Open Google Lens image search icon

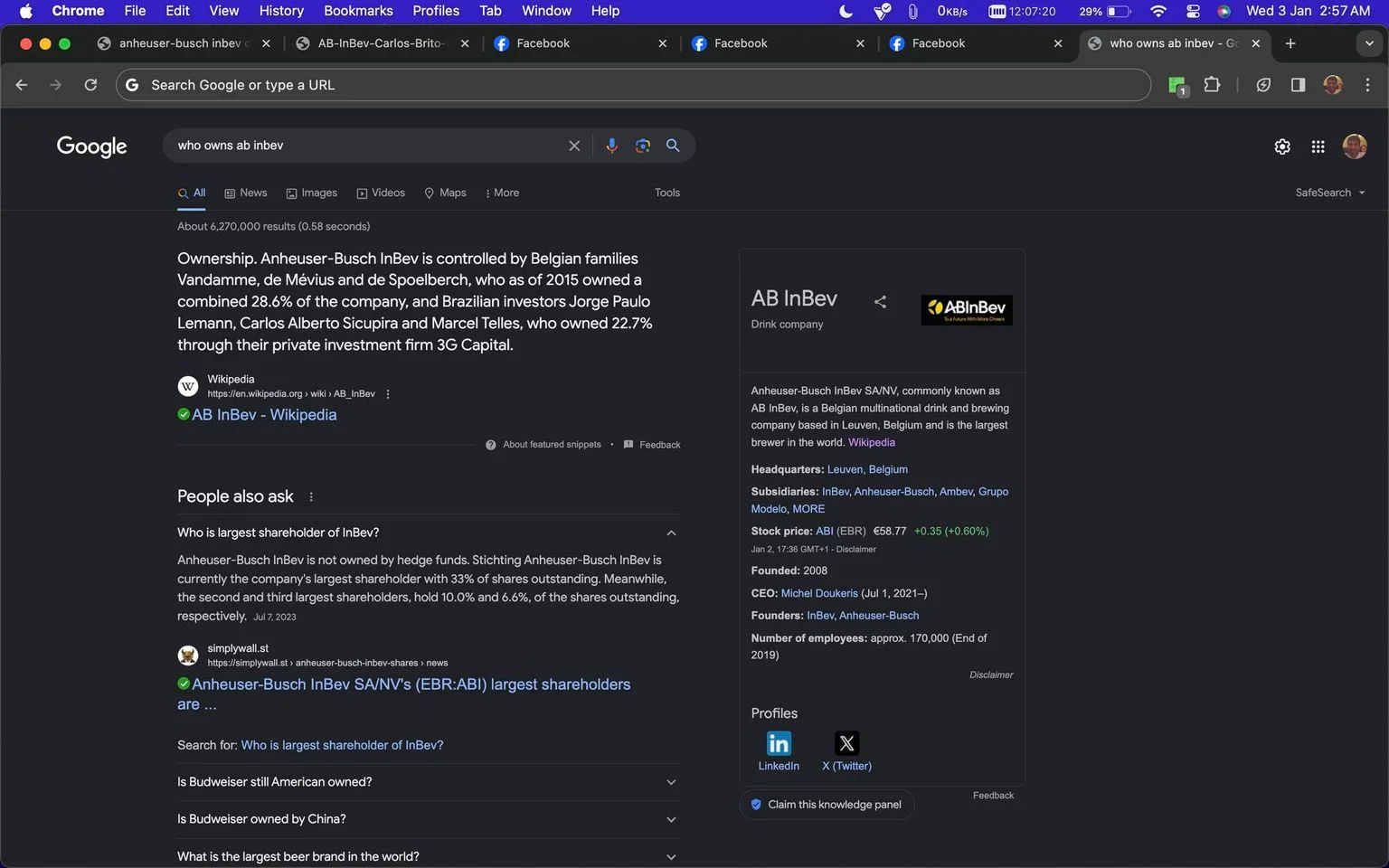point(642,146)
